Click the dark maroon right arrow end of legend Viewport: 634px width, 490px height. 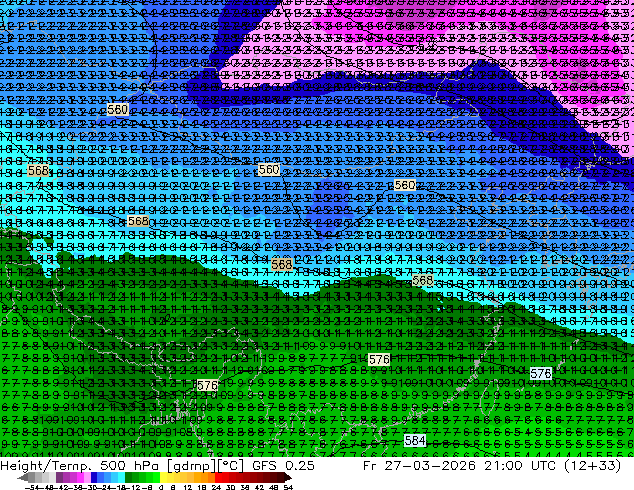coord(287,477)
